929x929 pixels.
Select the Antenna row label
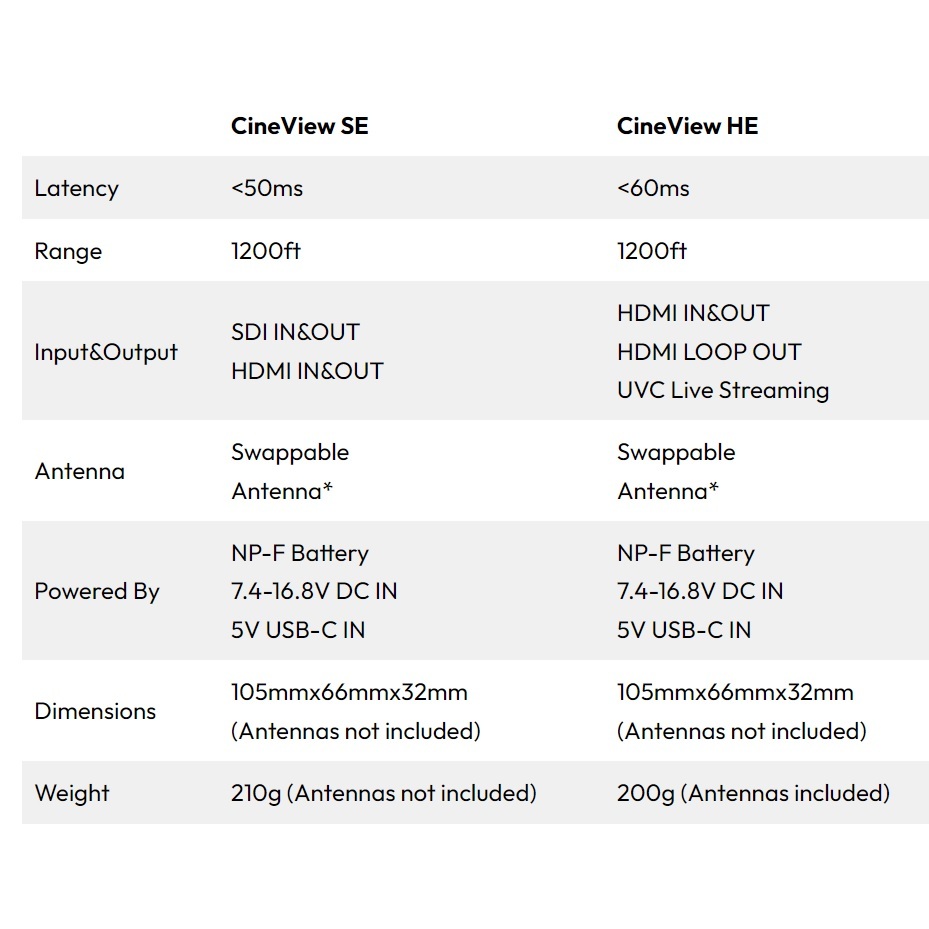80,471
